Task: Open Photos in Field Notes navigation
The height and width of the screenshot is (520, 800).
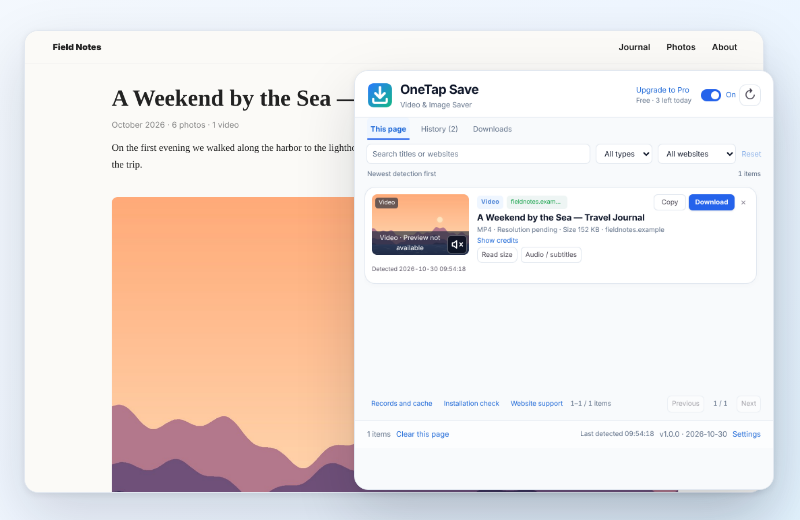Action: (681, 47)
